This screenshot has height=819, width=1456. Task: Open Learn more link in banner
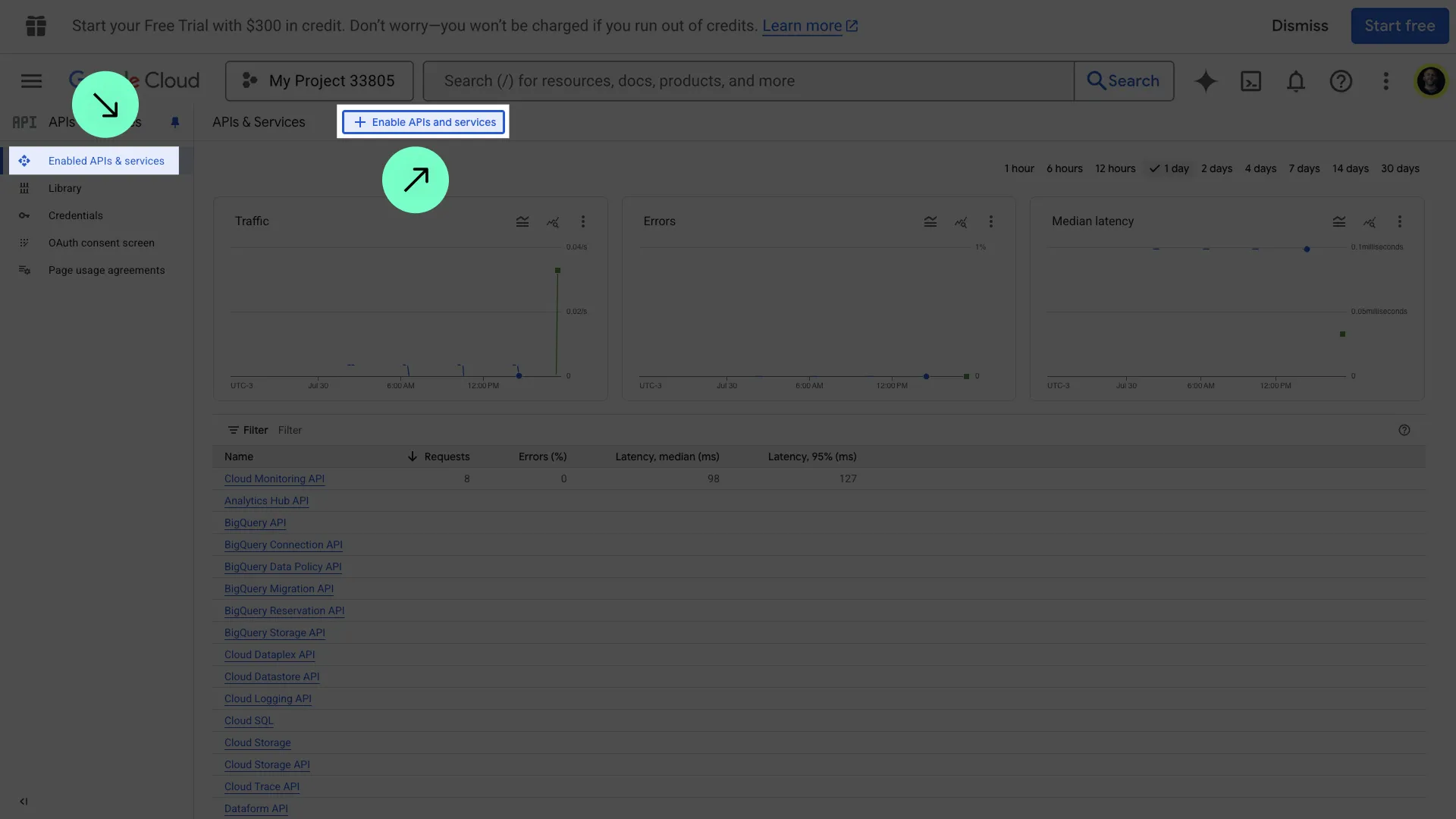810,26
